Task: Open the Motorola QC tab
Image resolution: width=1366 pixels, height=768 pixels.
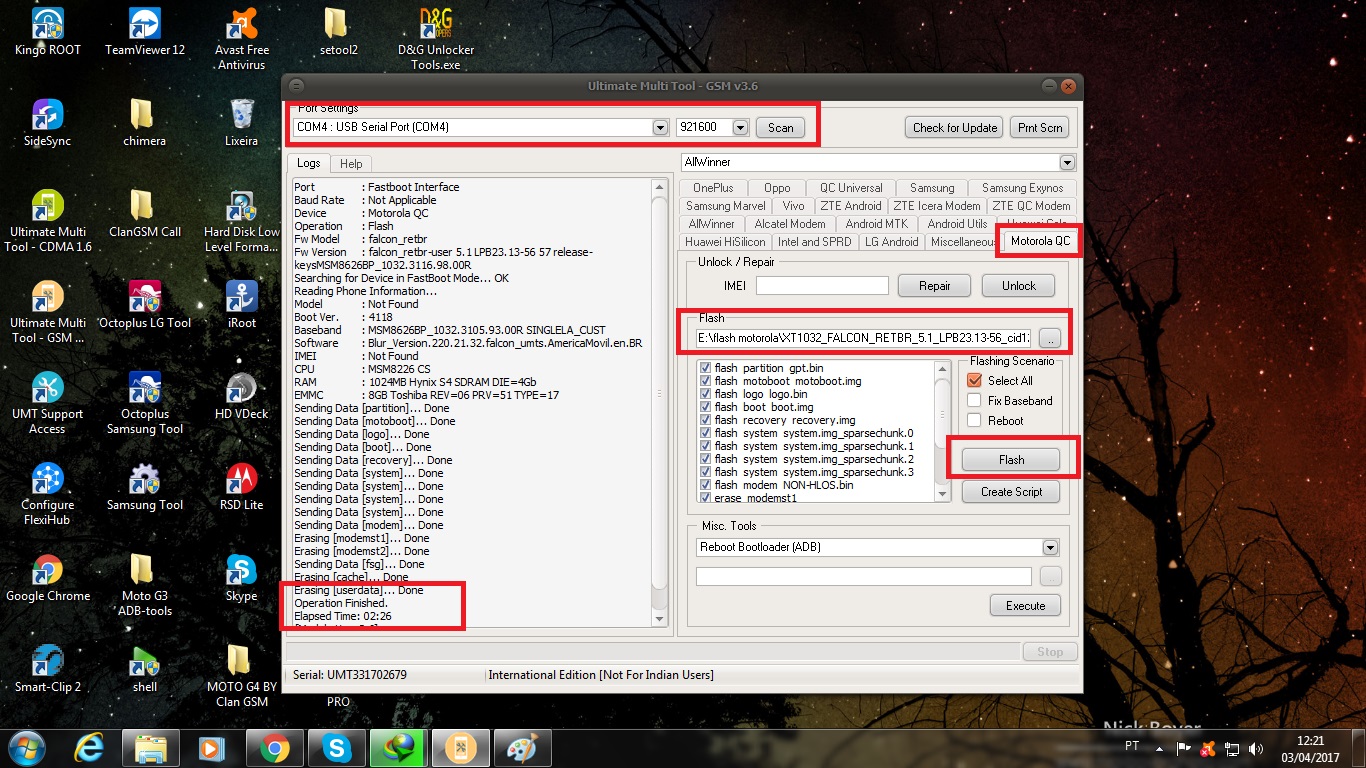Action: [x=1040, y=241]
